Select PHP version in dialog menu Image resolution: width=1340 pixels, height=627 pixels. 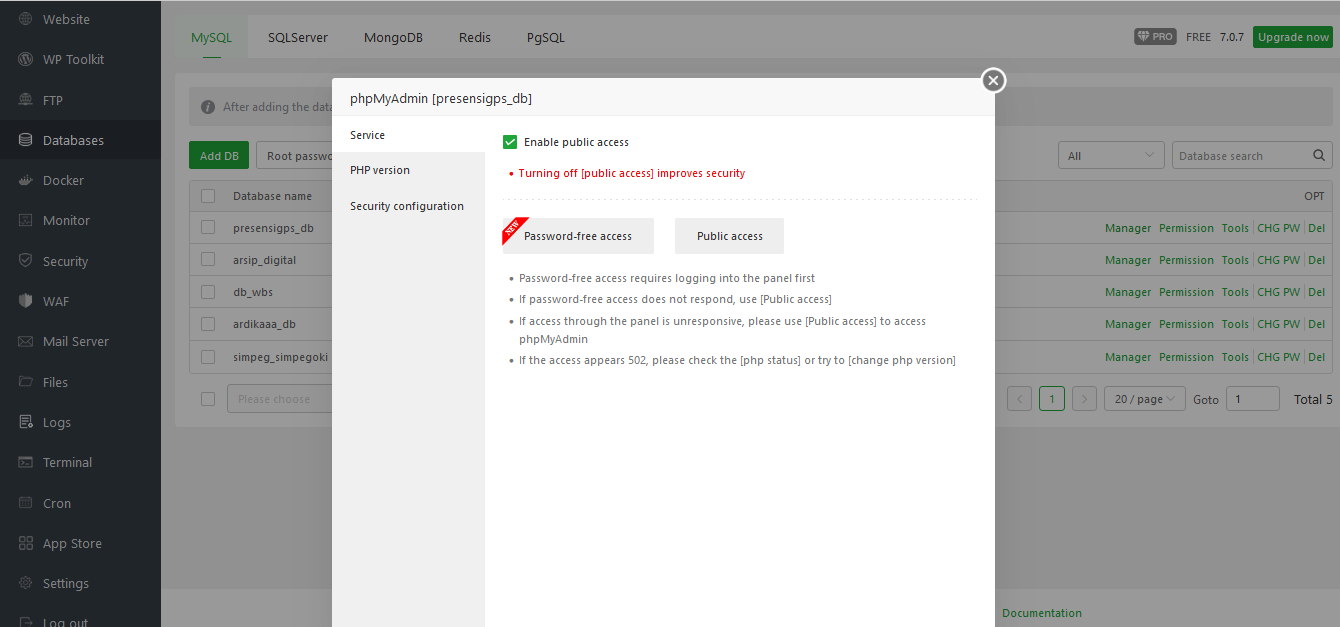pos(380,170)
